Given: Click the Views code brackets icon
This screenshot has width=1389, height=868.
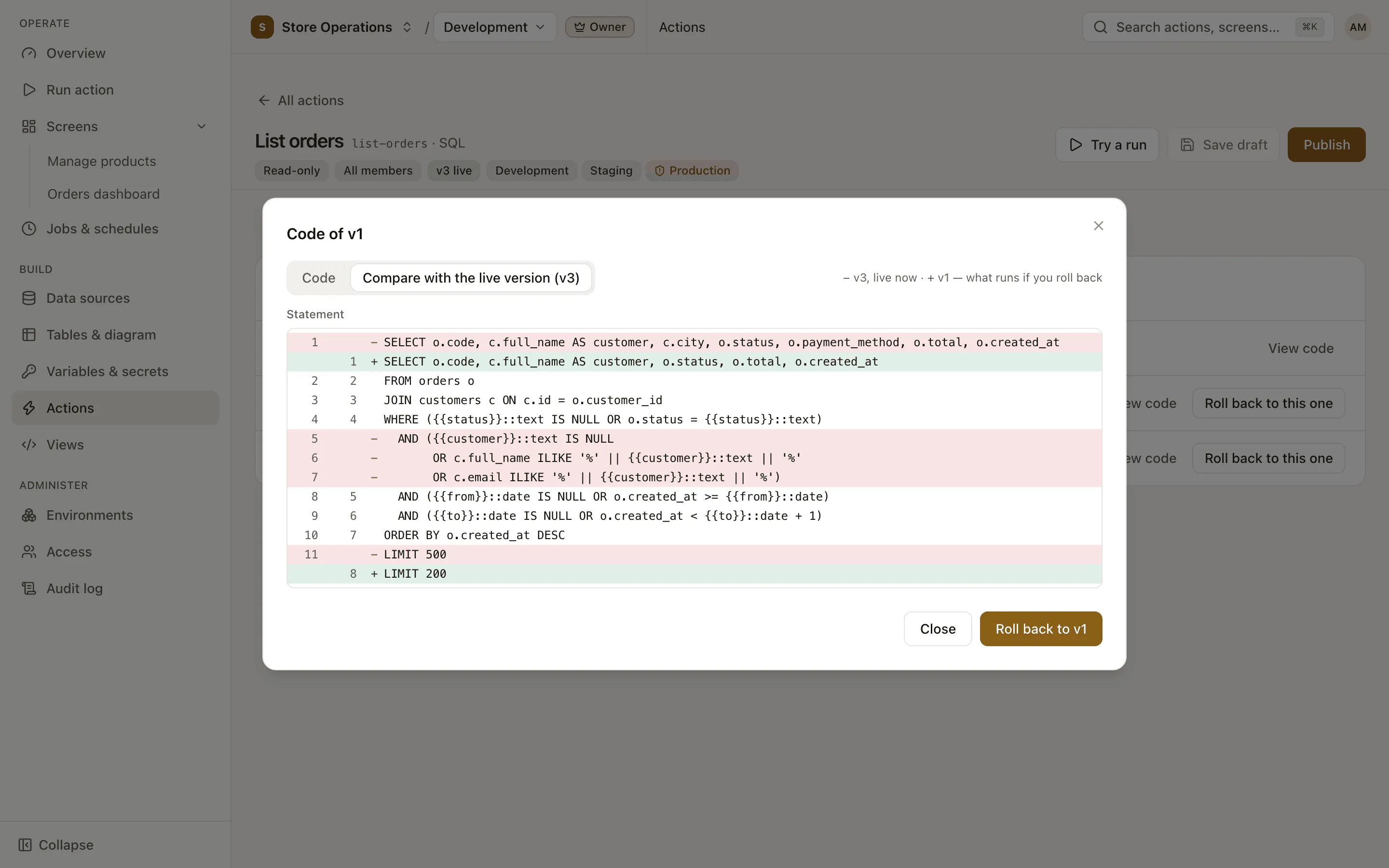Looking at the screenshot, I should (x=29, y=445).
